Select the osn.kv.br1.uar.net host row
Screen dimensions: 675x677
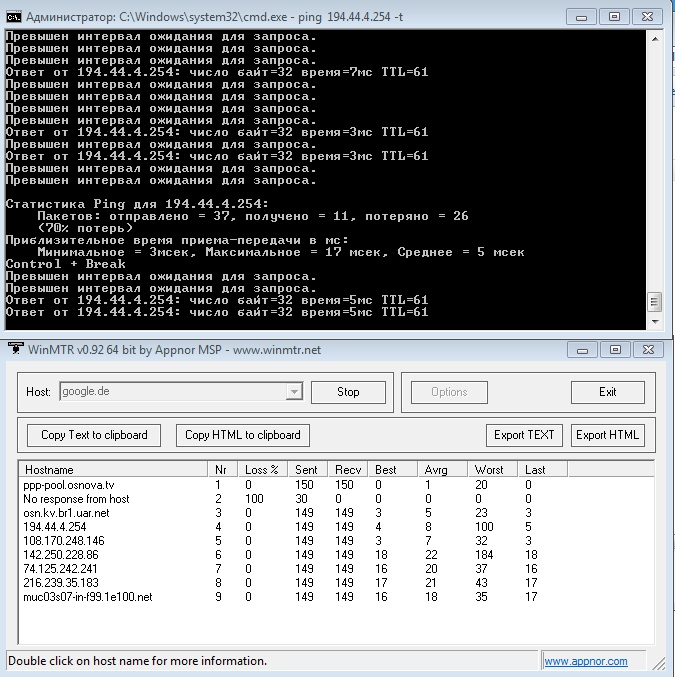click(x=66, y=512)
